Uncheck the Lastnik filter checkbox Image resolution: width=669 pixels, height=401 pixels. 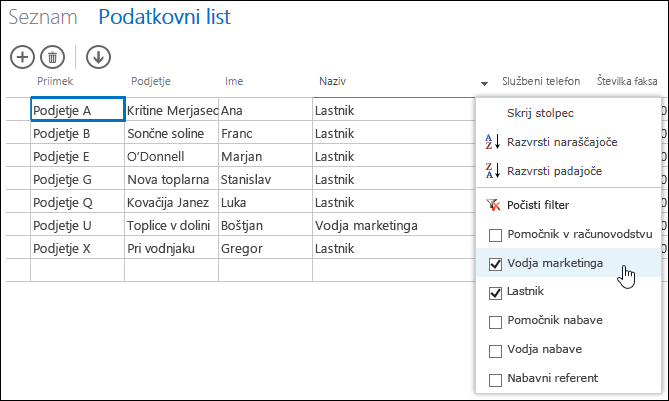coord(495,293)
